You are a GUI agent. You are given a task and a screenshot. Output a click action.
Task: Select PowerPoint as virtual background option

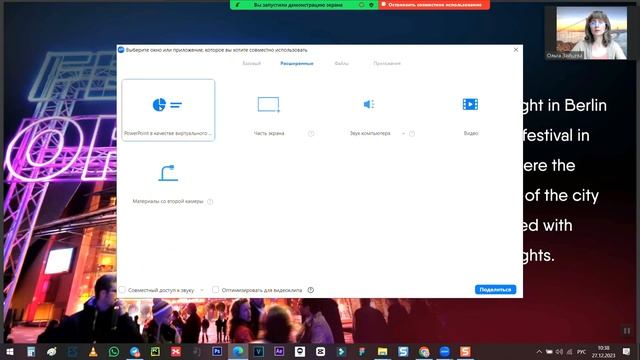(x=168, y=110)
